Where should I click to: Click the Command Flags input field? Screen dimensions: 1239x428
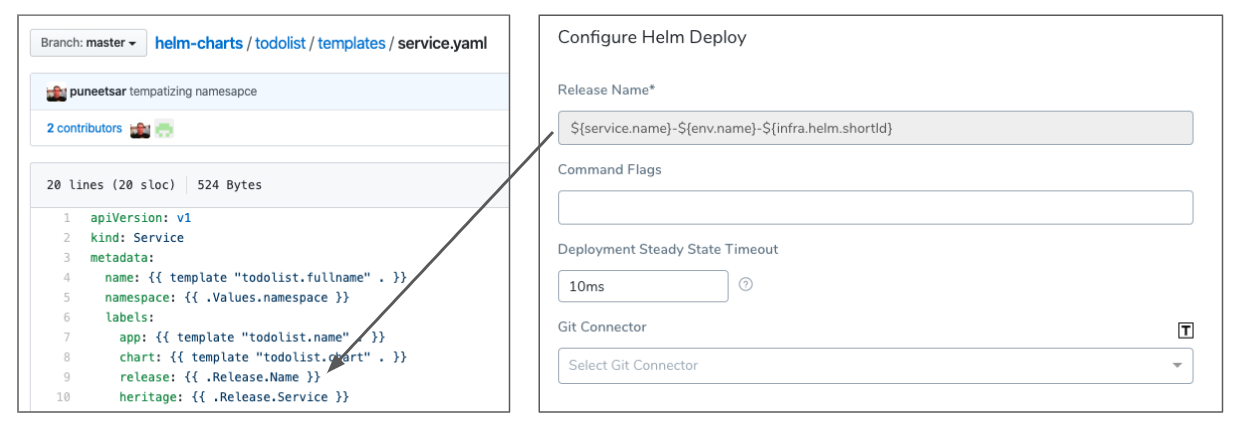pyautogui.click(x=875, y=207)
